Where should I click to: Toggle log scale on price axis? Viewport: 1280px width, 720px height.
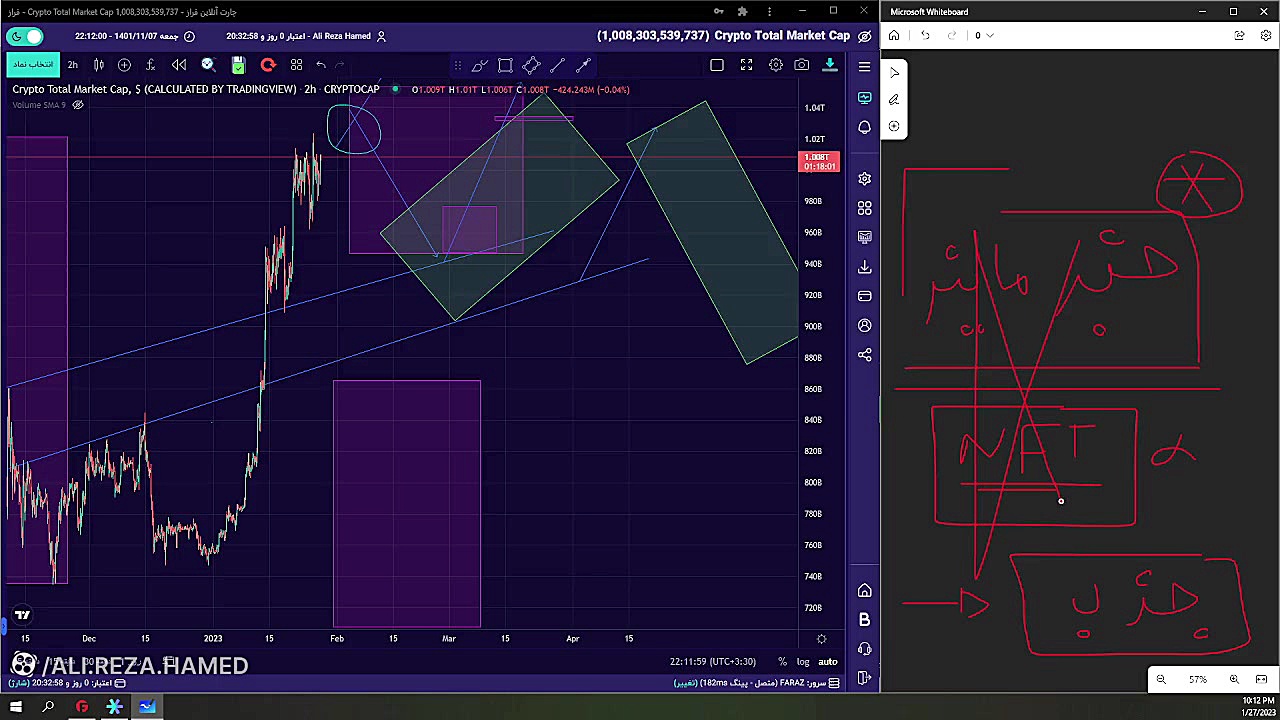point(803,661)
